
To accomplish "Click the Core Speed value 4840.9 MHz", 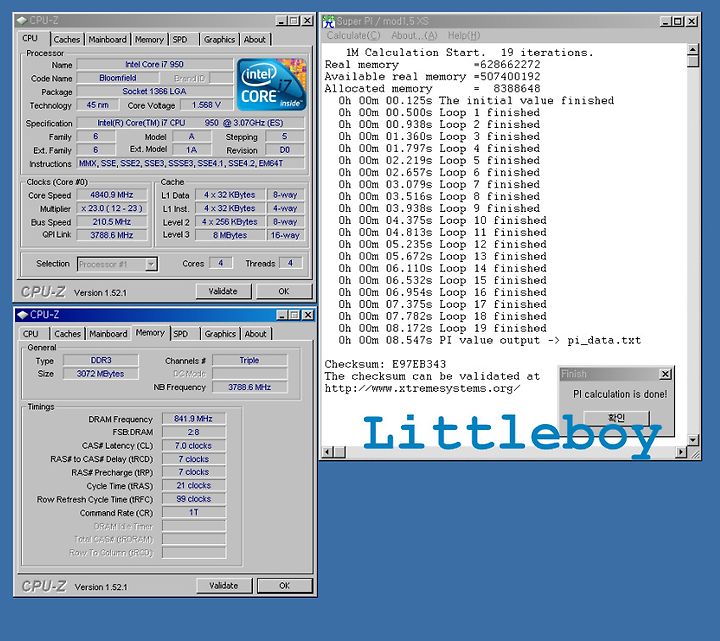I will [x=112, y=195].
